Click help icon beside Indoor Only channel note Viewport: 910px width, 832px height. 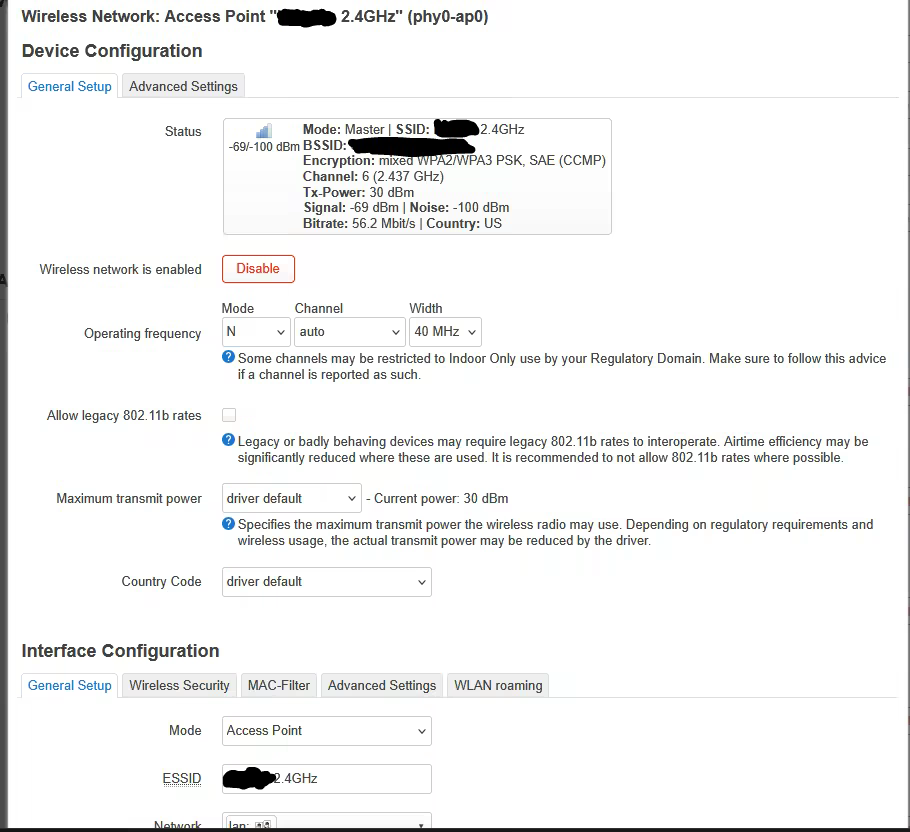coord(229,358)
